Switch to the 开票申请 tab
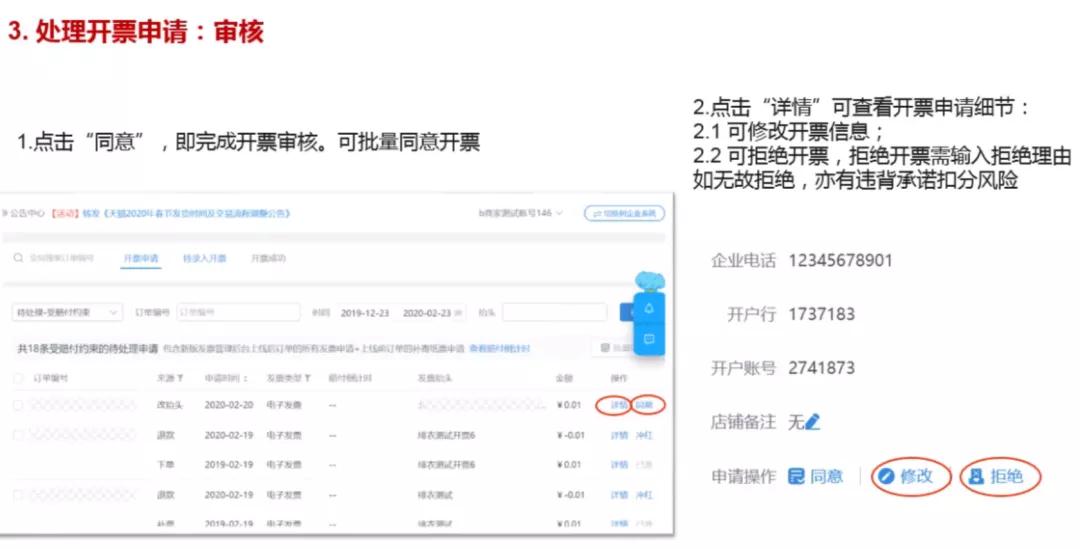The image size is (1080, 549). pos(141,258)
